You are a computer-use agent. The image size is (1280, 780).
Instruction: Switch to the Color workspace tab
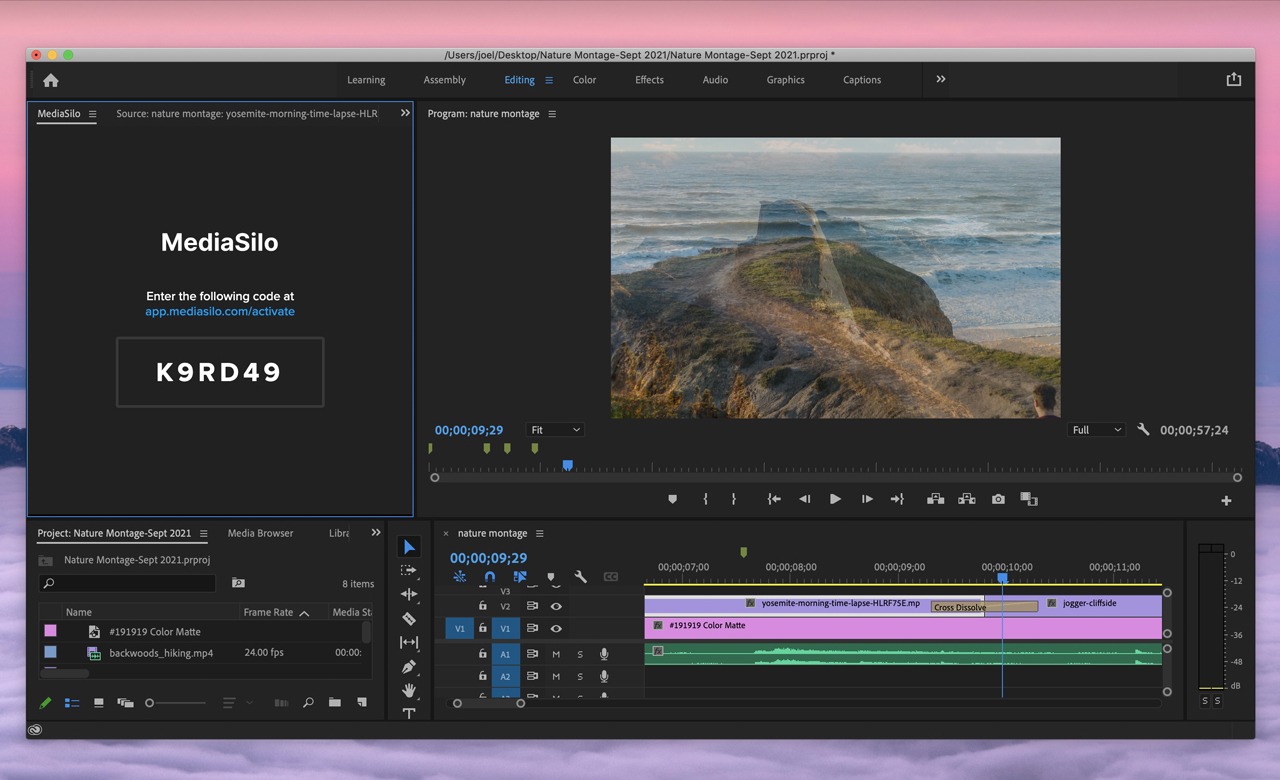(584, 80)
